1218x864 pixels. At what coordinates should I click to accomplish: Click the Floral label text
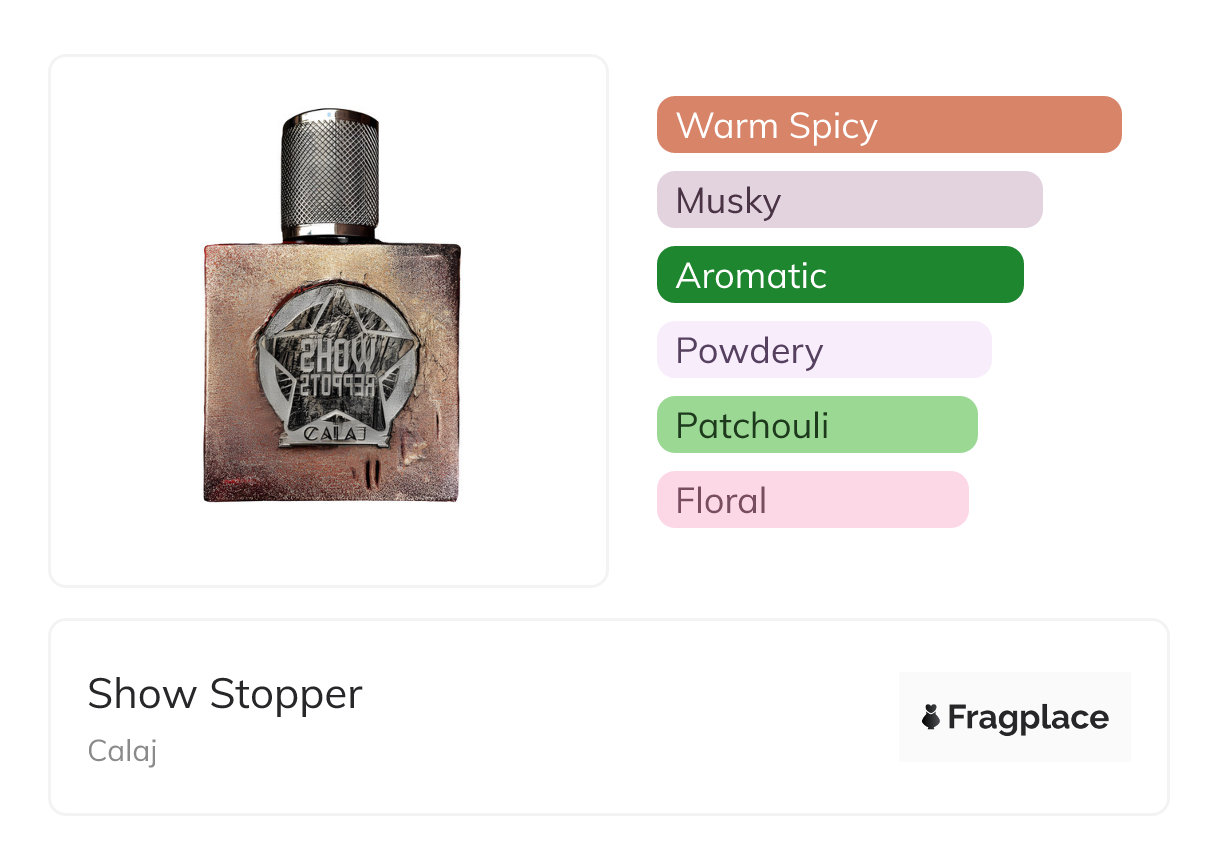[x=721, y=501]
